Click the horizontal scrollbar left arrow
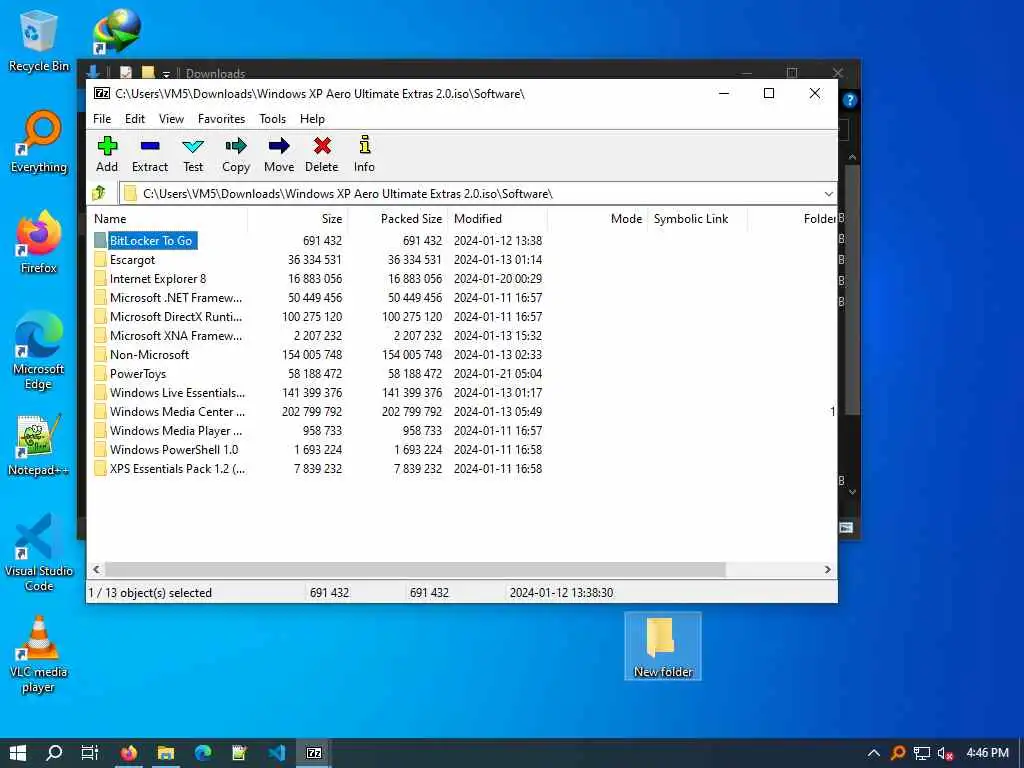The width and height of the screenshot is (1024, 768). pyautogui.click(x=97, y=569)
